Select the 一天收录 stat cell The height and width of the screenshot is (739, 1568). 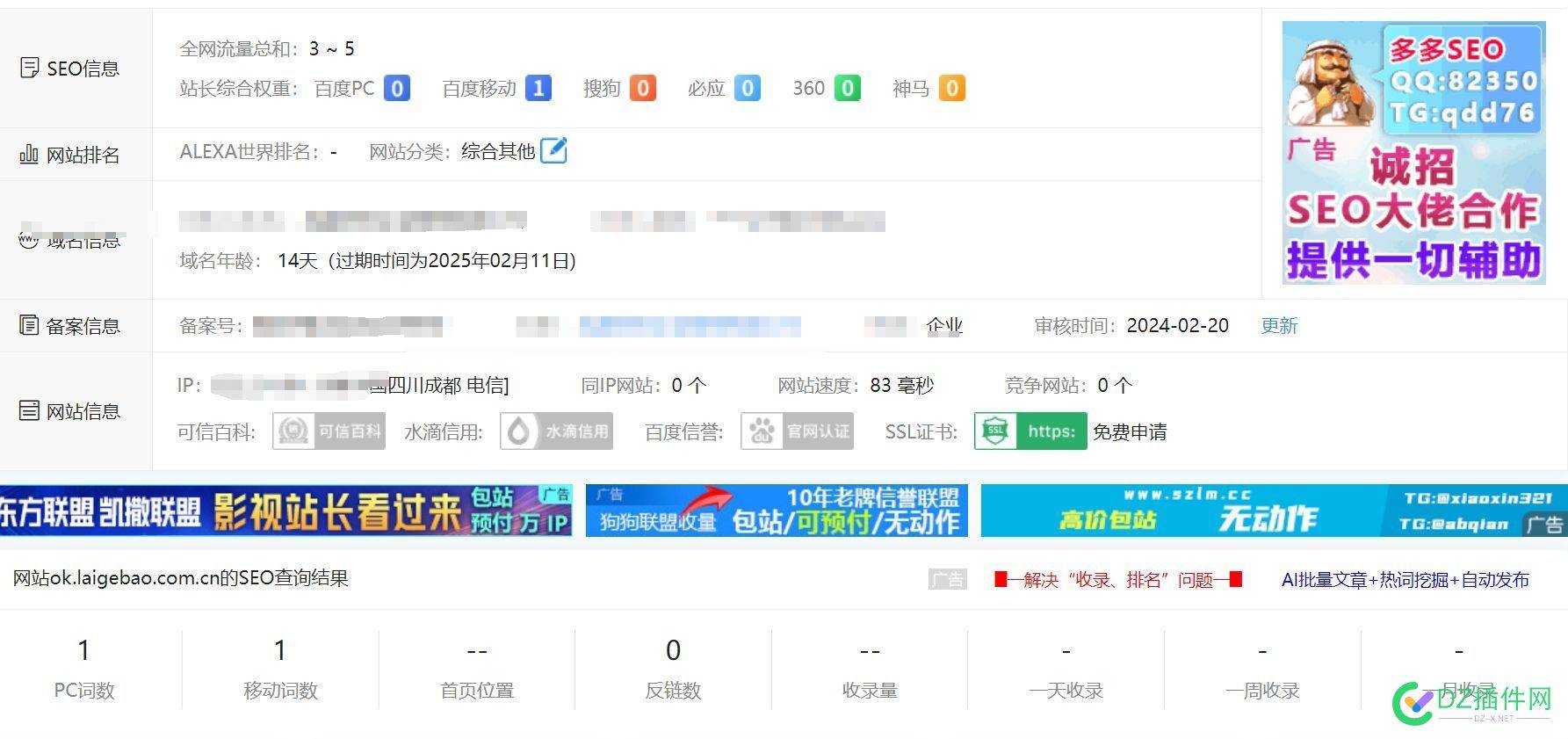point(1066,669)
